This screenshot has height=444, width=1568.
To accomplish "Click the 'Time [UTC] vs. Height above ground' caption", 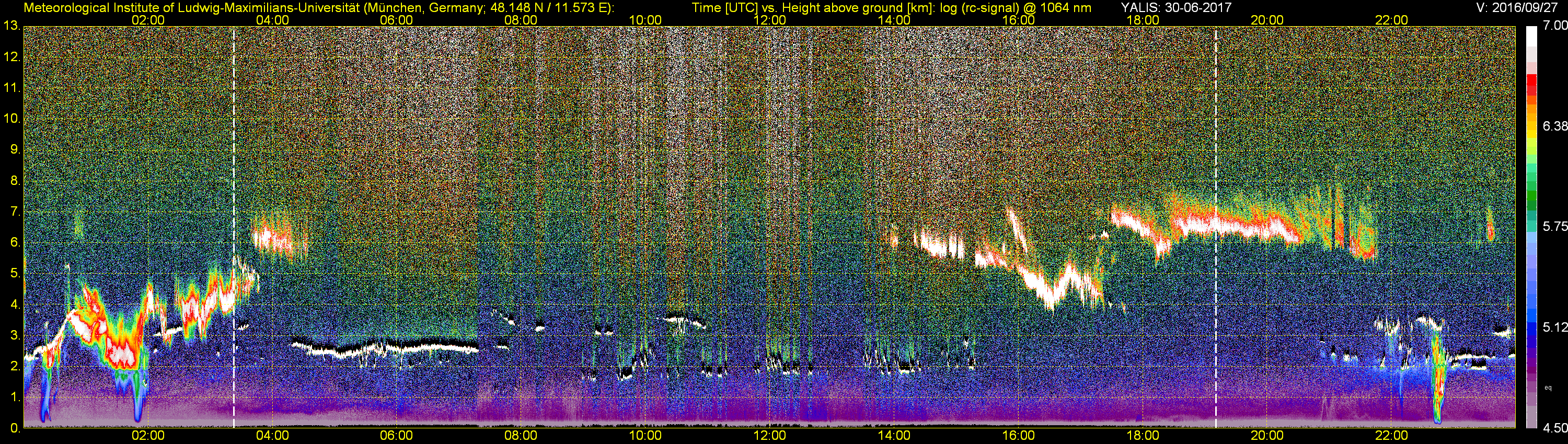I will coord(892,8).
